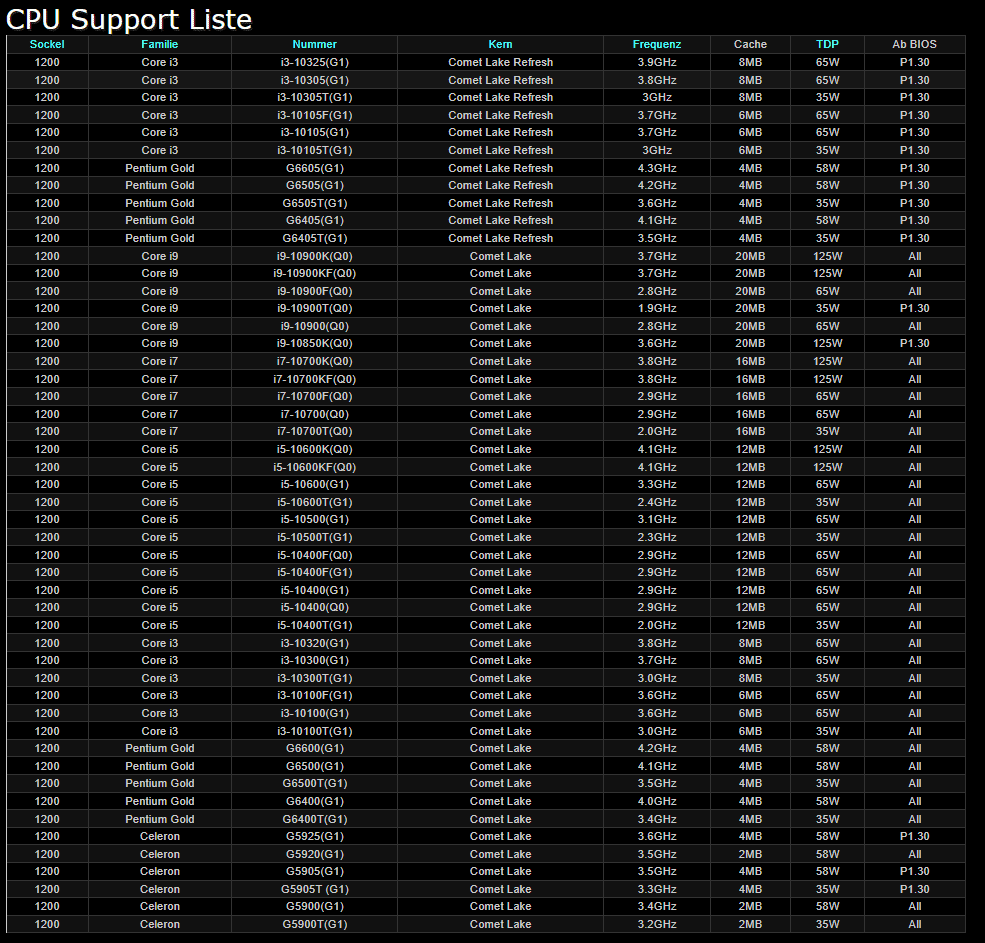Select the G5920(G1) cell

[x=314, y=854]
